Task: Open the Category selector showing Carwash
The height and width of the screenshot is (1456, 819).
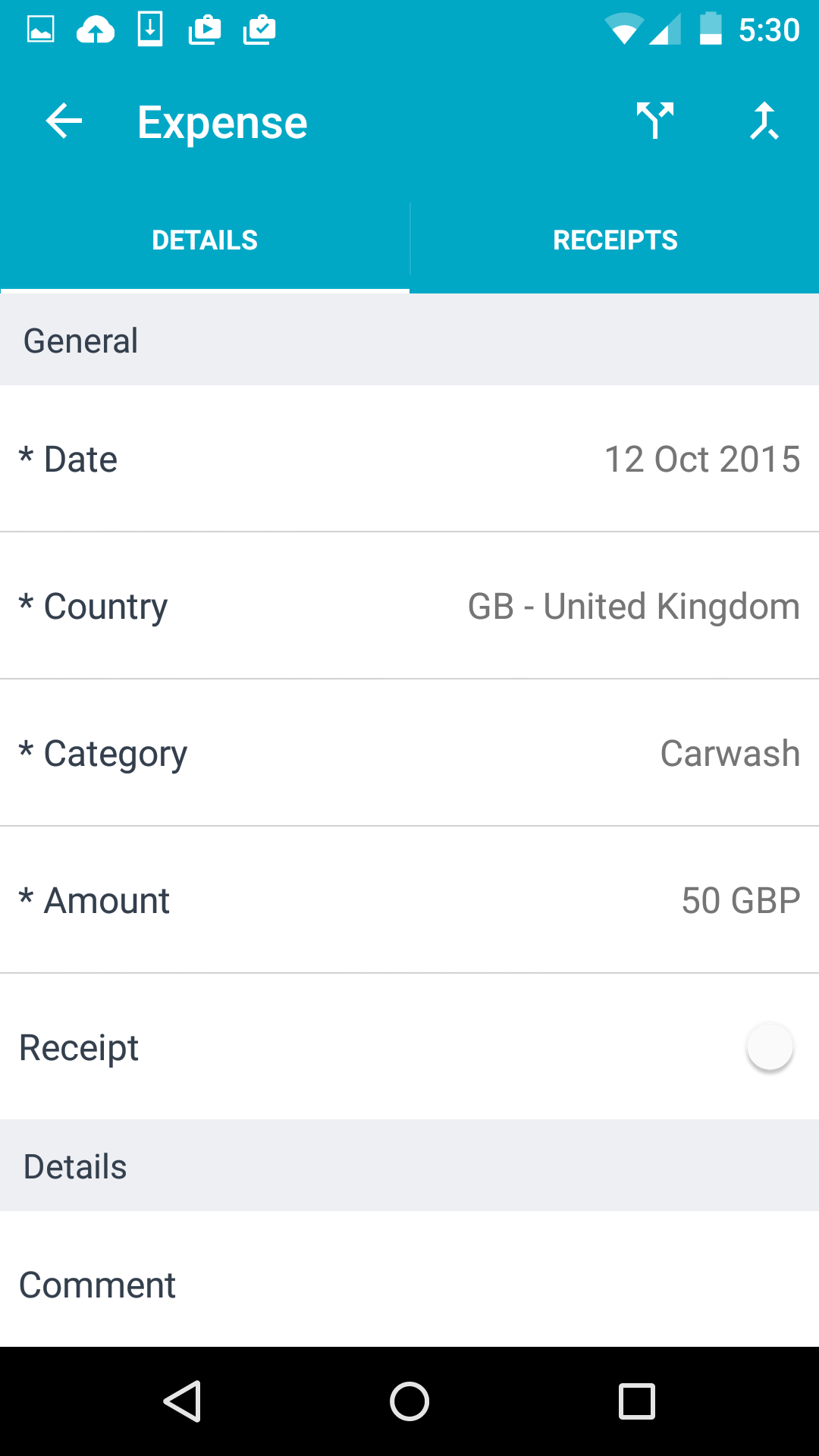Action: point(409,753)
